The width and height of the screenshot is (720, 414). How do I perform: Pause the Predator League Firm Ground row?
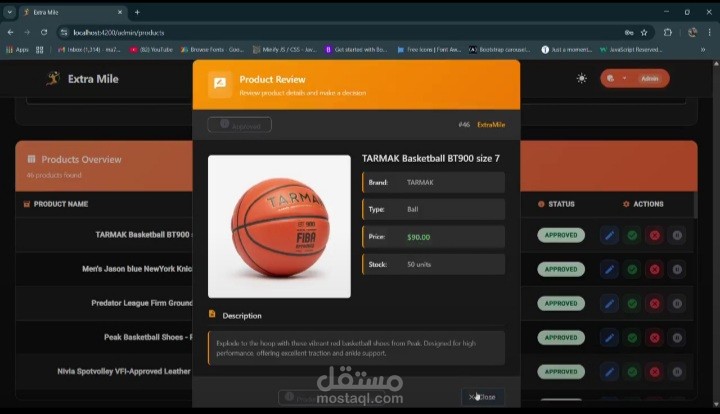pos(677,303)
